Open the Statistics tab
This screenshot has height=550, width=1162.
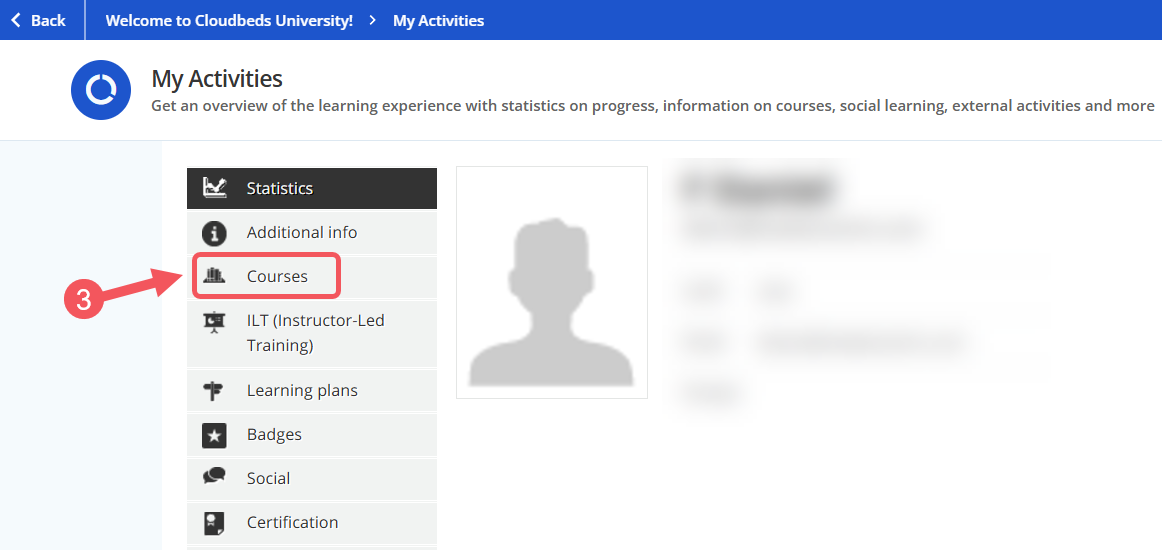coord(280,188)
